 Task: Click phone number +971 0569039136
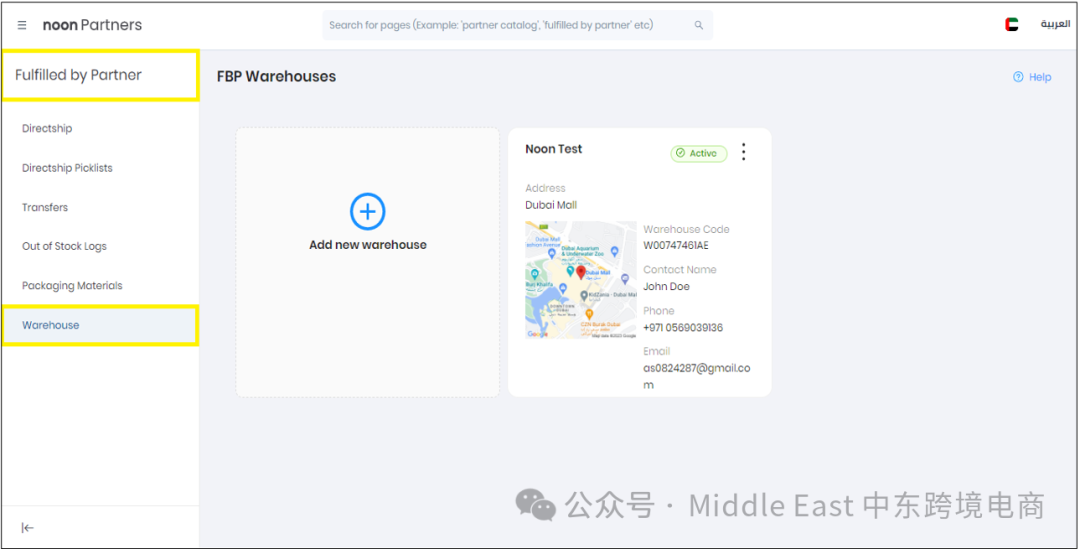click(683, 328)
